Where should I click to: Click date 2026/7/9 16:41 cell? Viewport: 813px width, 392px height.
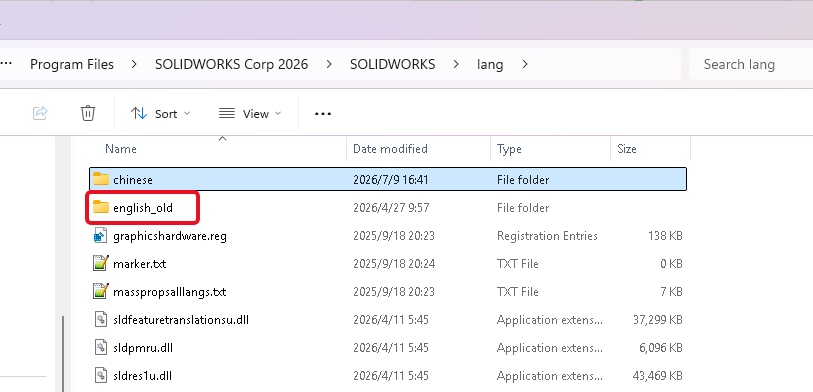pyautogui.click(x=390, y=180)
